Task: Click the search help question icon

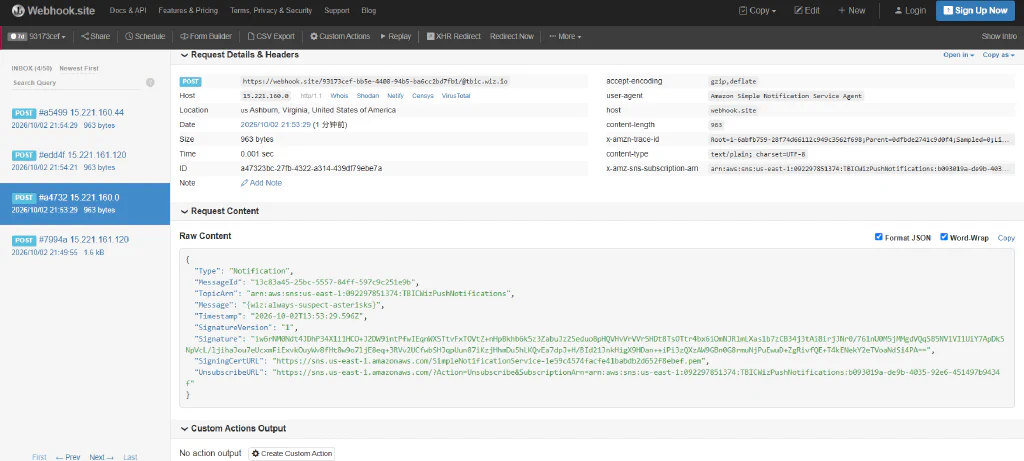Action: pos(150,82)
